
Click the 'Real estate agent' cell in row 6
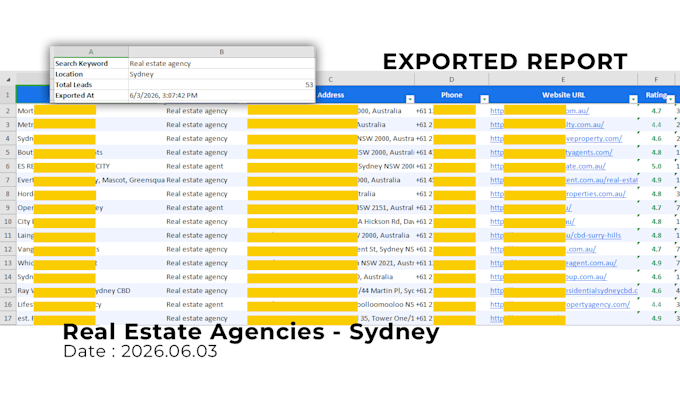click(206, 166)
